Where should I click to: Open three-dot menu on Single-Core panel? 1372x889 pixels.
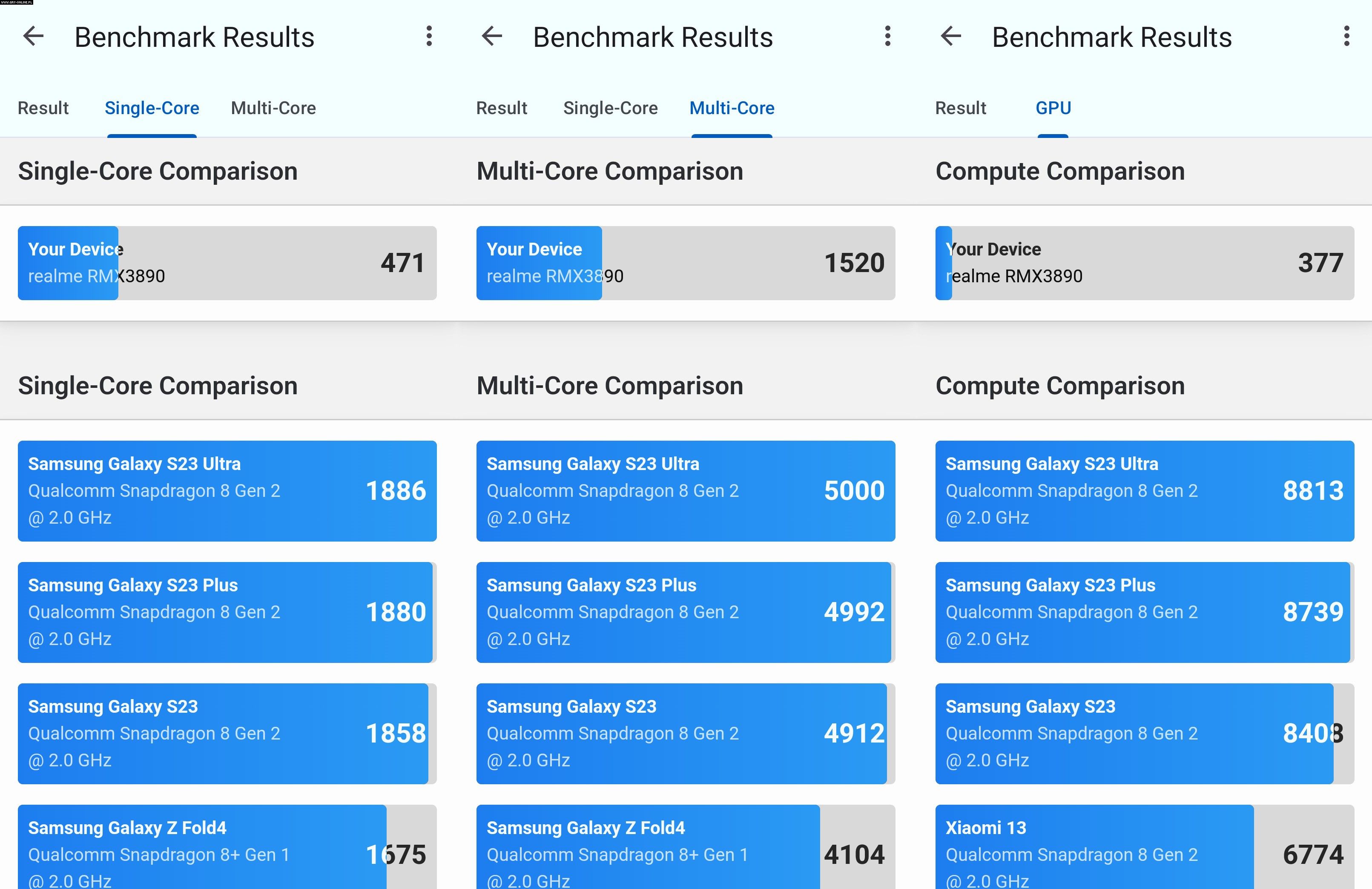(429, 37)
